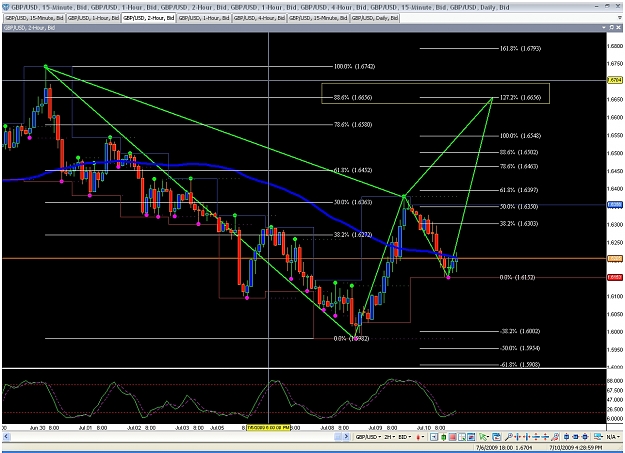Open the 1-Hour tab left of 2-Hour tab

[93, 18]
